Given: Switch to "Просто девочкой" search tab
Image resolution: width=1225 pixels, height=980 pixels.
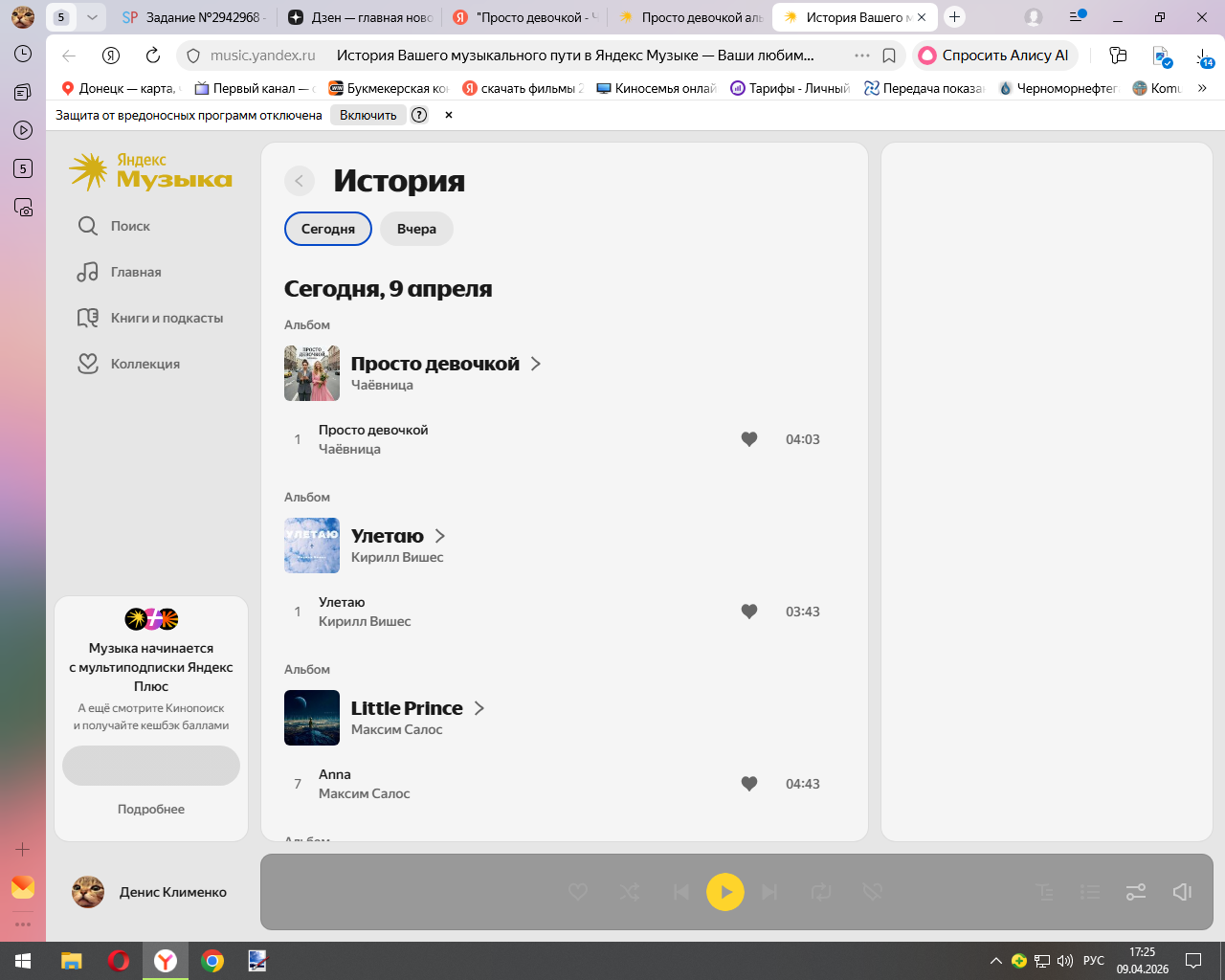Looking at the screenshot, I should [x=525, y=17].
